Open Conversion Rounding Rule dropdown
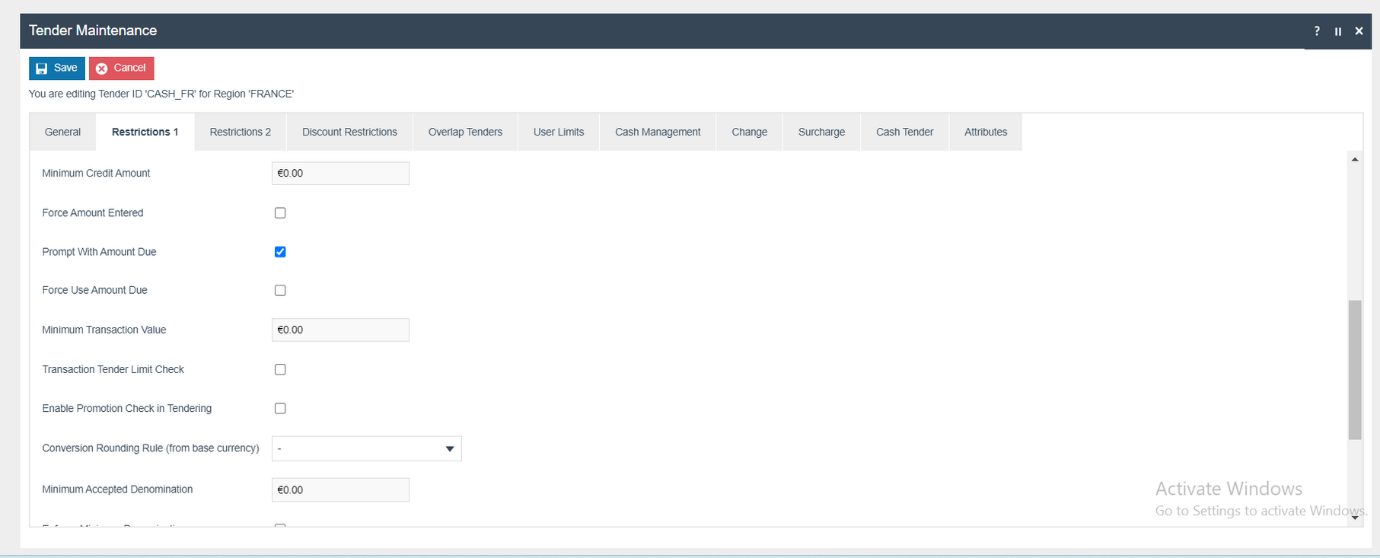This screenshot has width=1380, height=558. 366,449
